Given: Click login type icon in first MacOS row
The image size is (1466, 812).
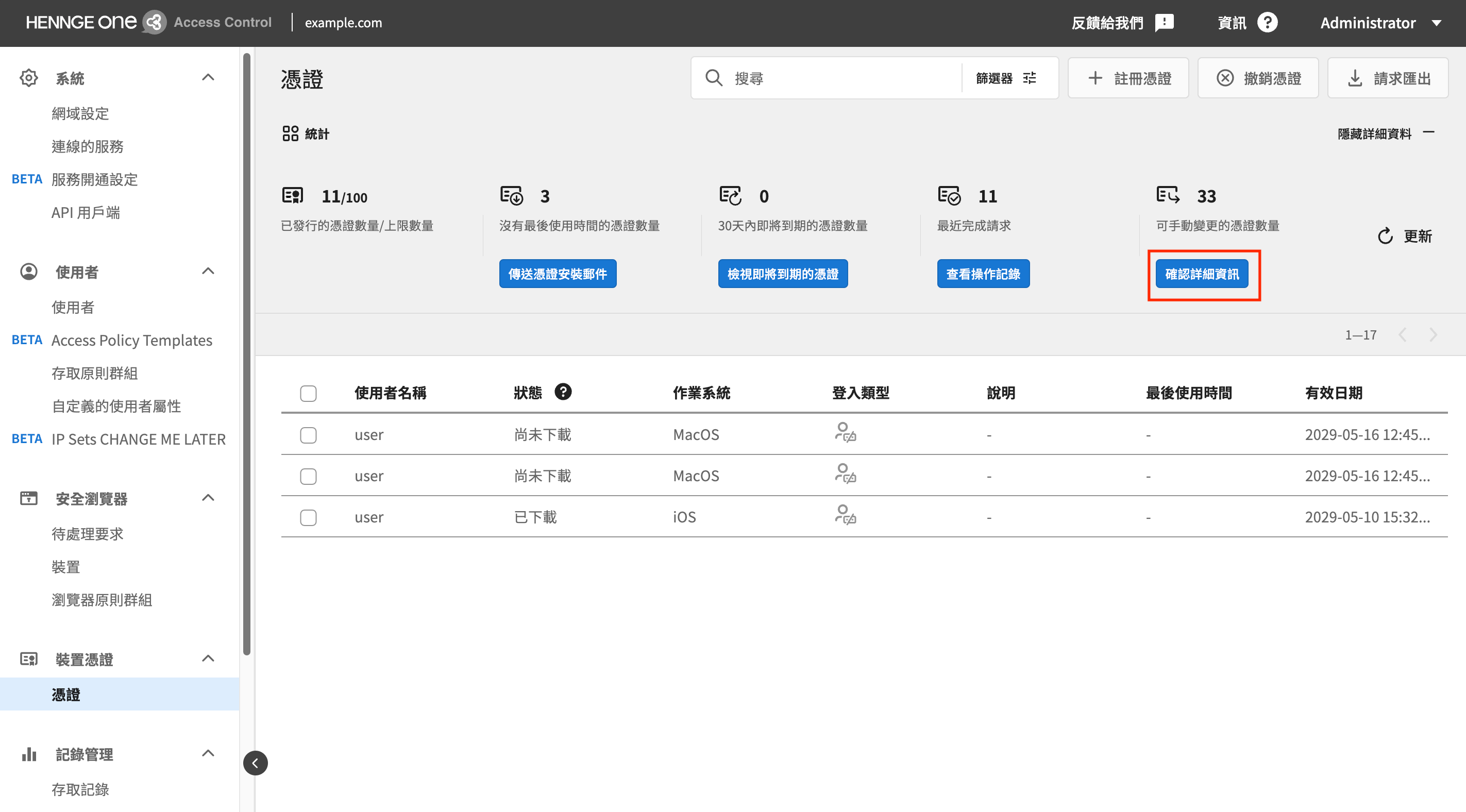Looking at the screenshot, I should [x=845, y=432].
